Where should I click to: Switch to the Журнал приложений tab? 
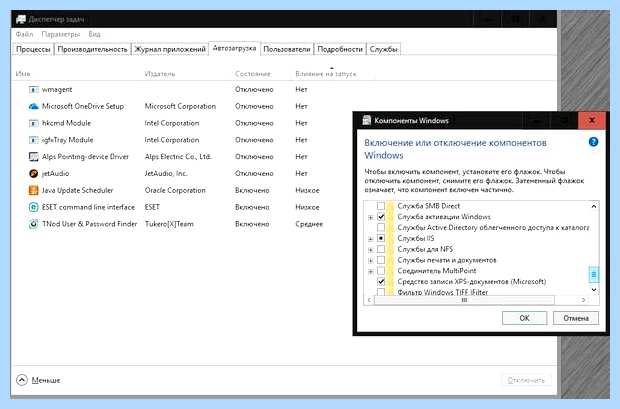[x=170, y=49]
